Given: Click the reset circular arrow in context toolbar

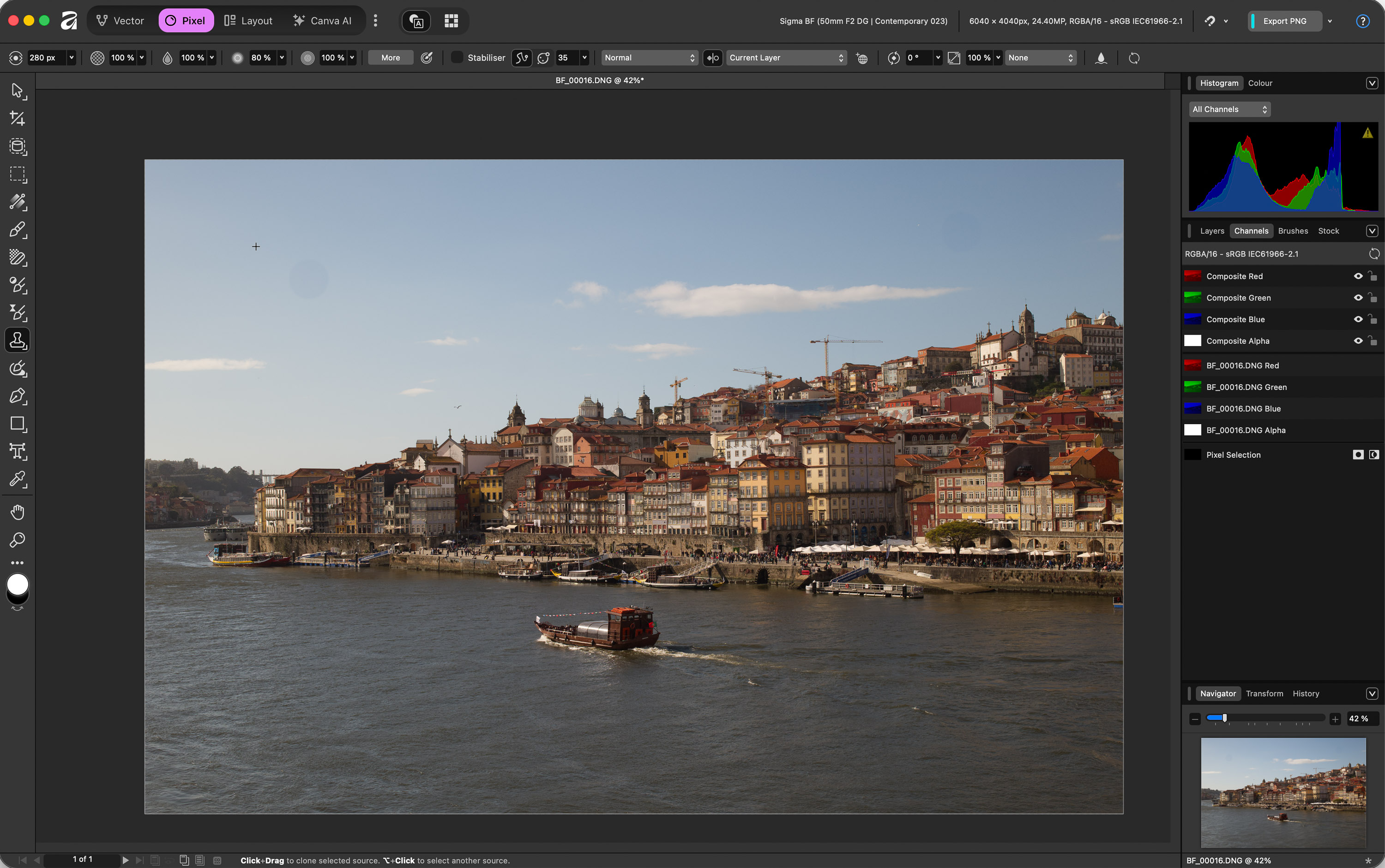Looking at the screenshot, I should (1134, 58).
